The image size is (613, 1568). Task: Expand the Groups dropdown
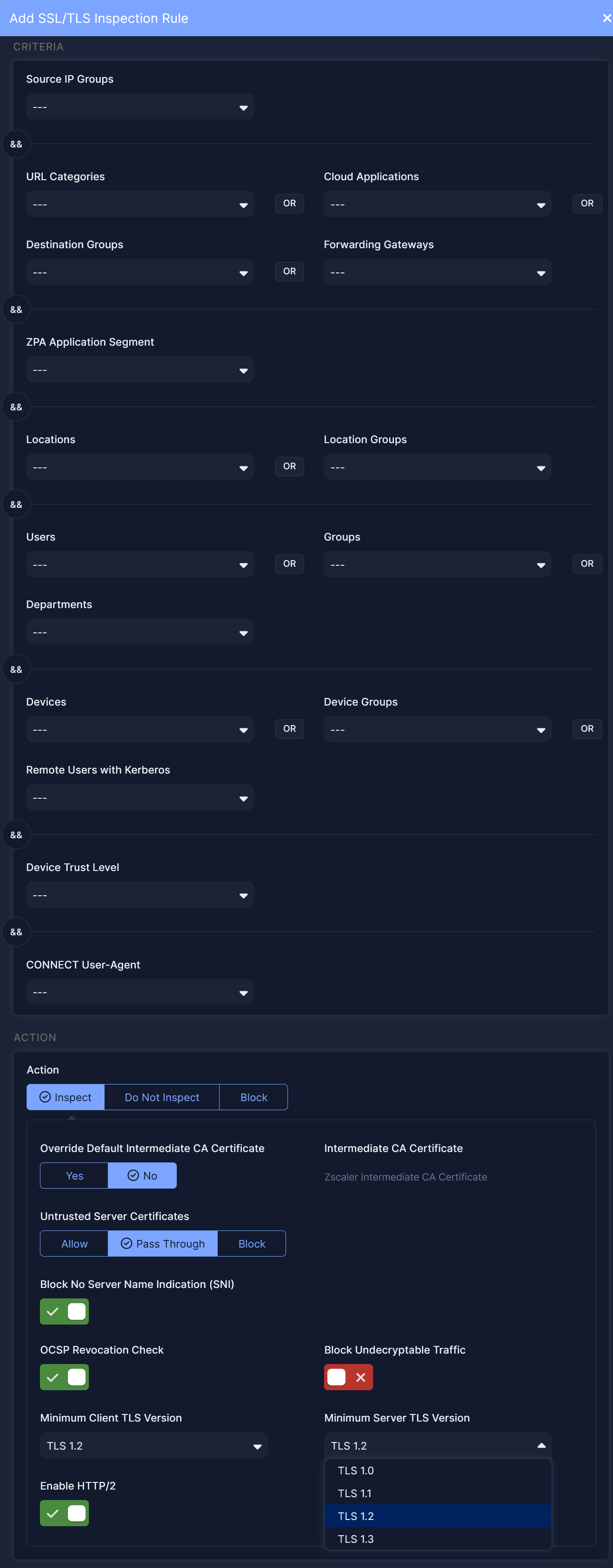point(437,564)
